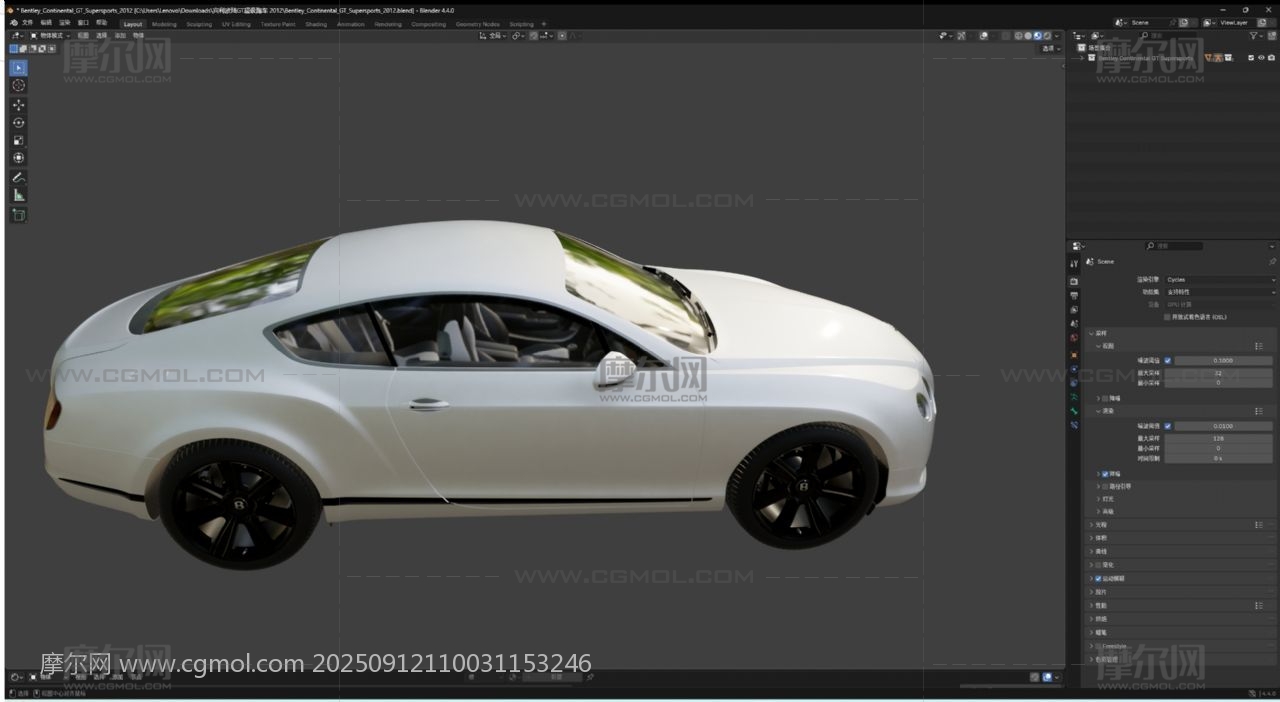The image size is (1280, 702).
Task: Toggle X-ray display in viewport
Action: click(x=1005, y=36)
